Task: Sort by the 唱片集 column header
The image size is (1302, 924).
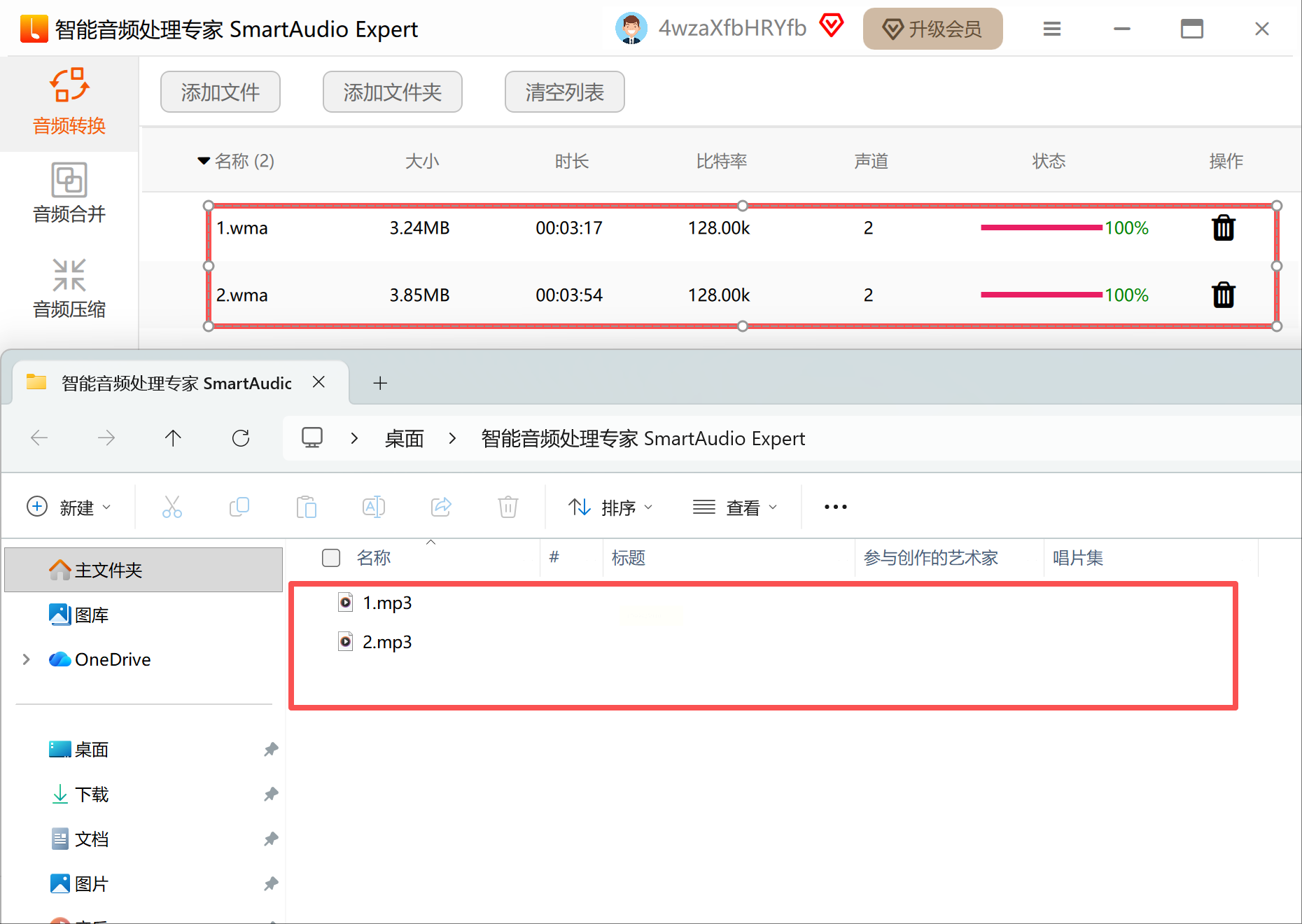Action: [x=1078, y=558]
